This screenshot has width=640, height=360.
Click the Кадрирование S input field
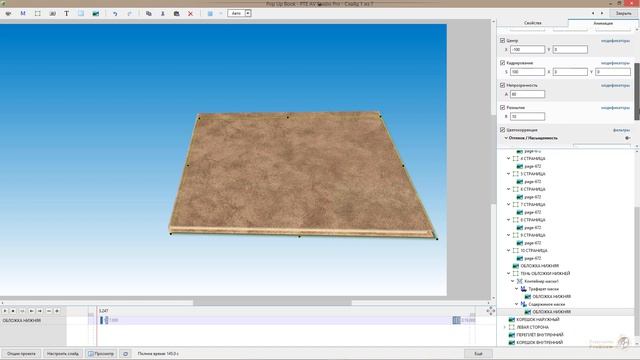point(527,72)
